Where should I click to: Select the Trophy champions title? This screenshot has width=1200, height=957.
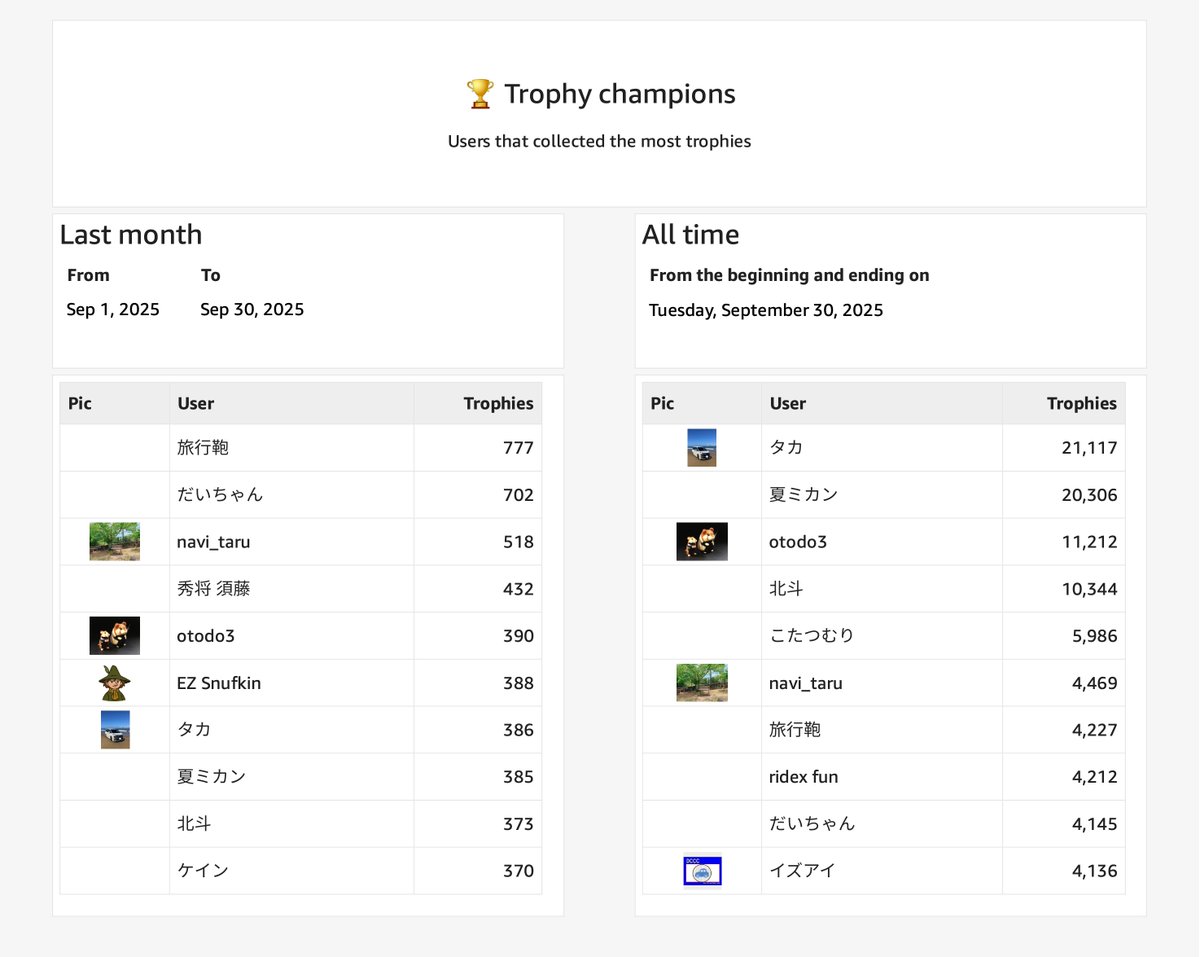pos(620,94)
